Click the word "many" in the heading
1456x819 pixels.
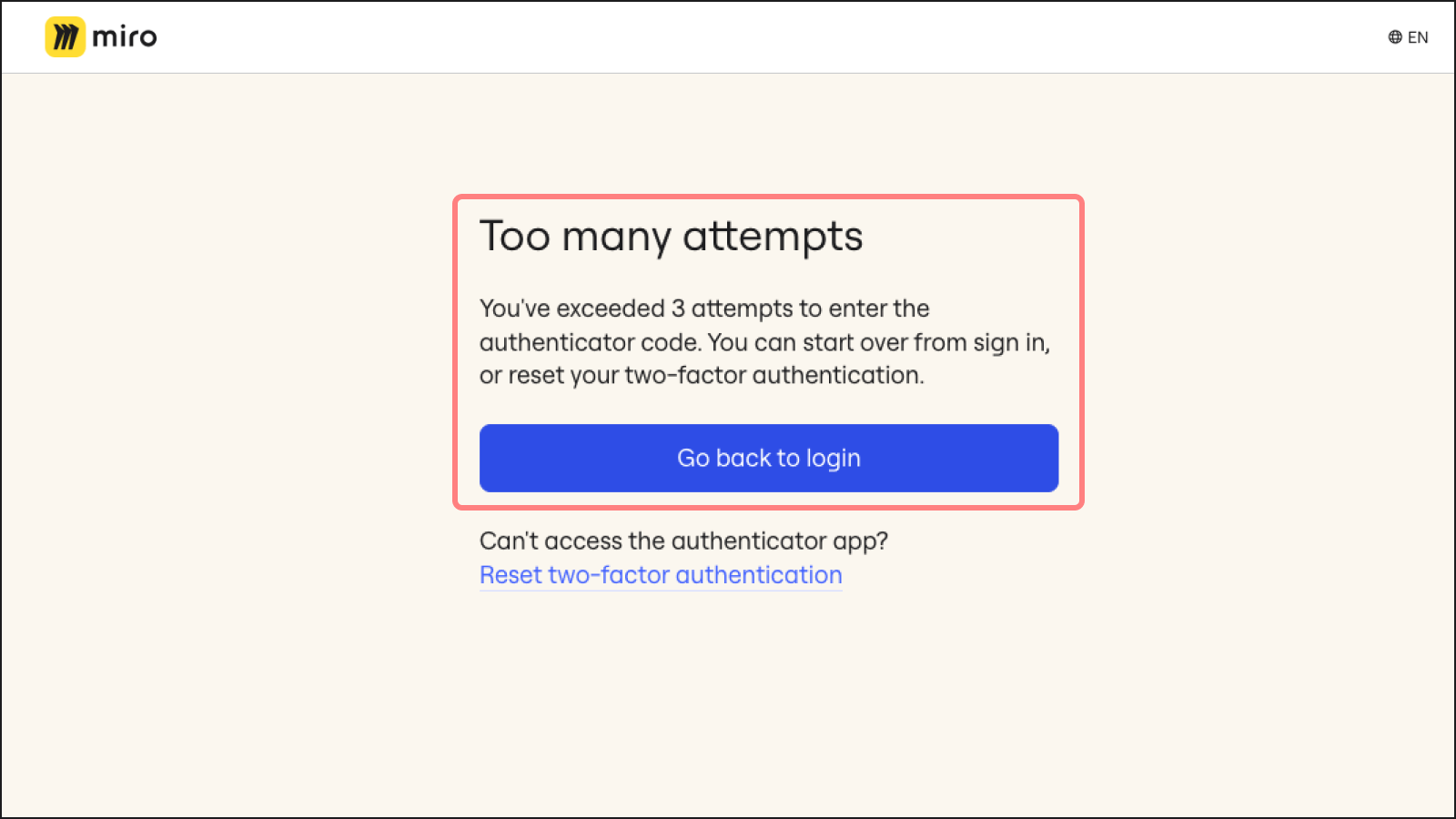pyautogui.click(x=616, y=238)
